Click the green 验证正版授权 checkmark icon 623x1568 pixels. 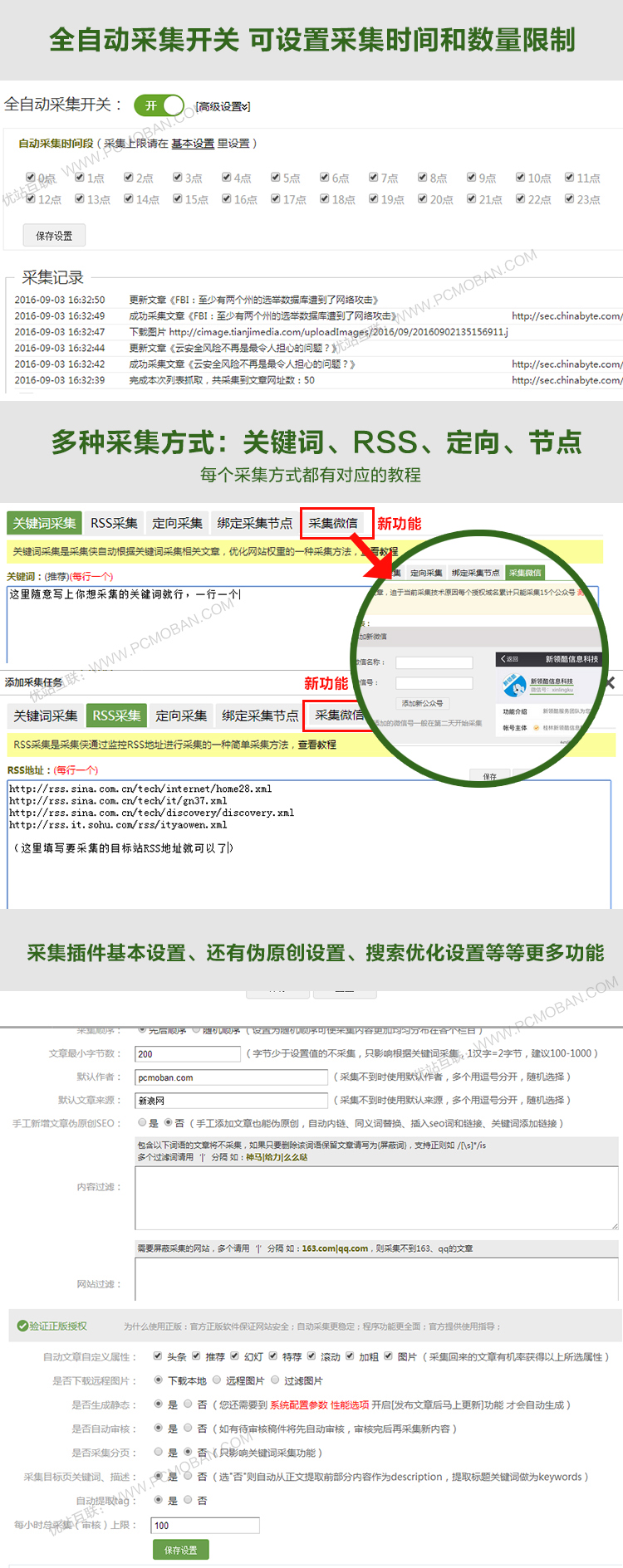(22, 1326)
